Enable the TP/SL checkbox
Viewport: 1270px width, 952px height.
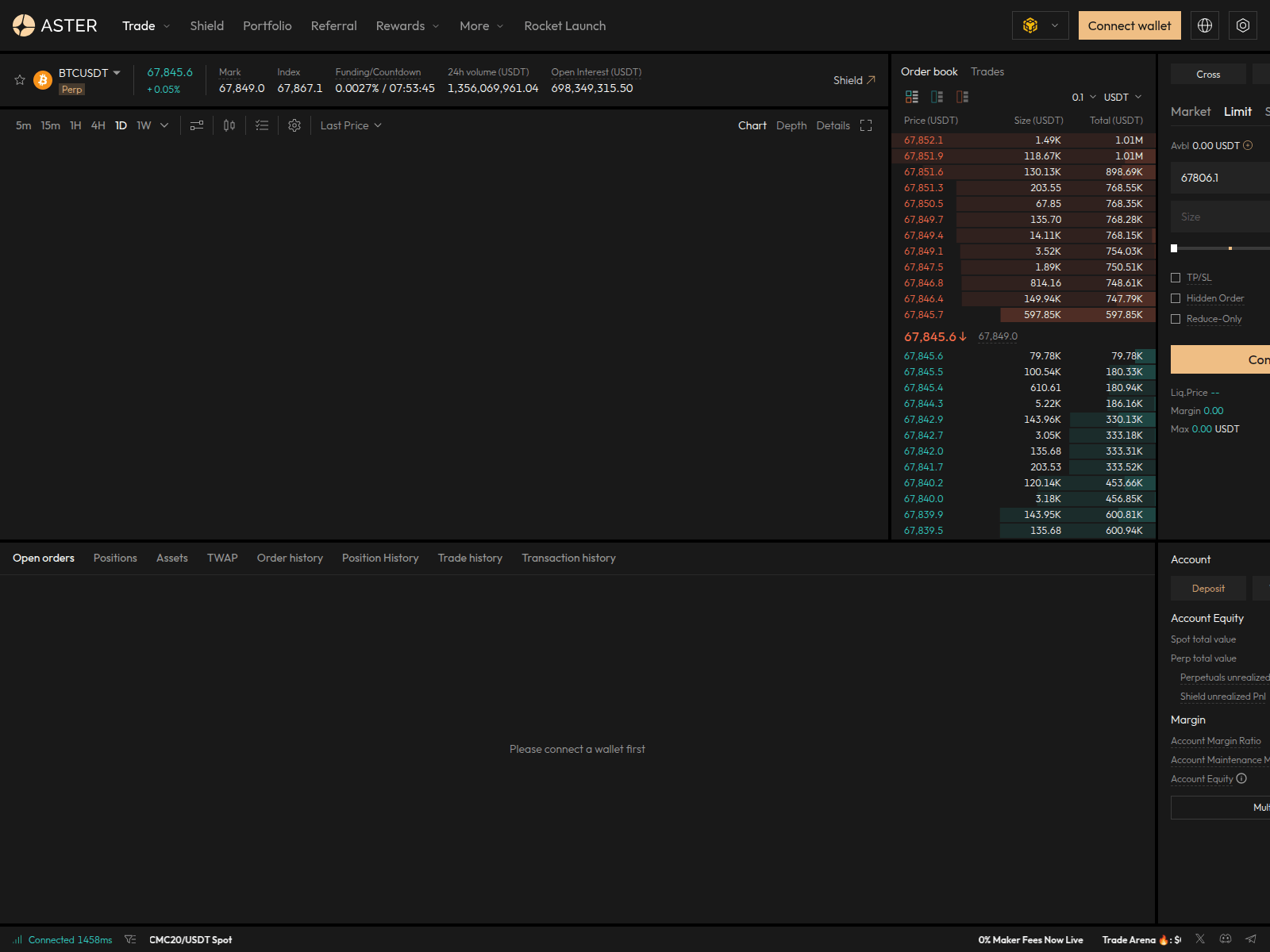pos(1176,278)
